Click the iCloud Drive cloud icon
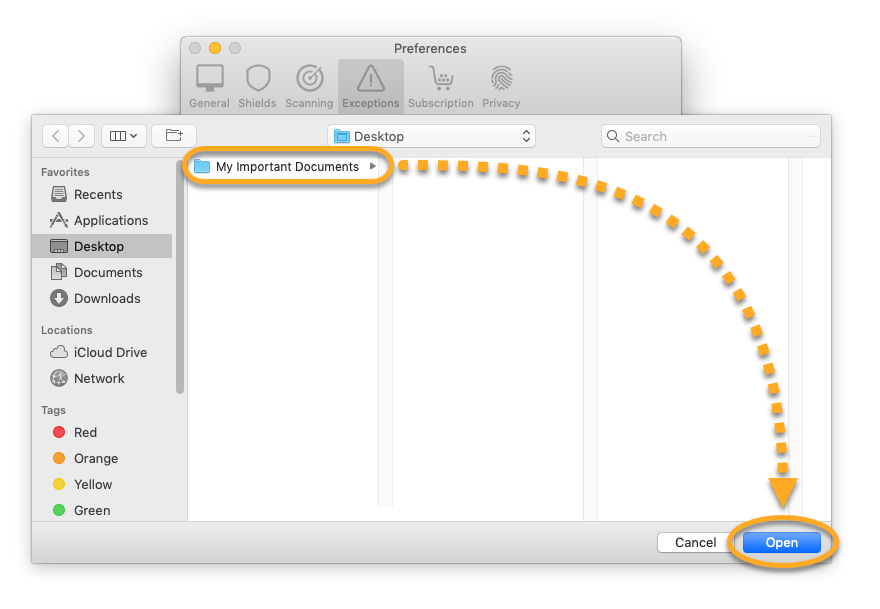This screenshot has width=880, height=609. click(59, 352)
